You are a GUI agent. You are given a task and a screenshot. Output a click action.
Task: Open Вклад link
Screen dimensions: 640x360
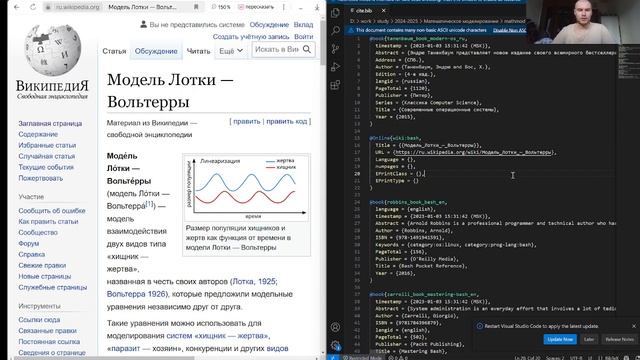[303, 24]
